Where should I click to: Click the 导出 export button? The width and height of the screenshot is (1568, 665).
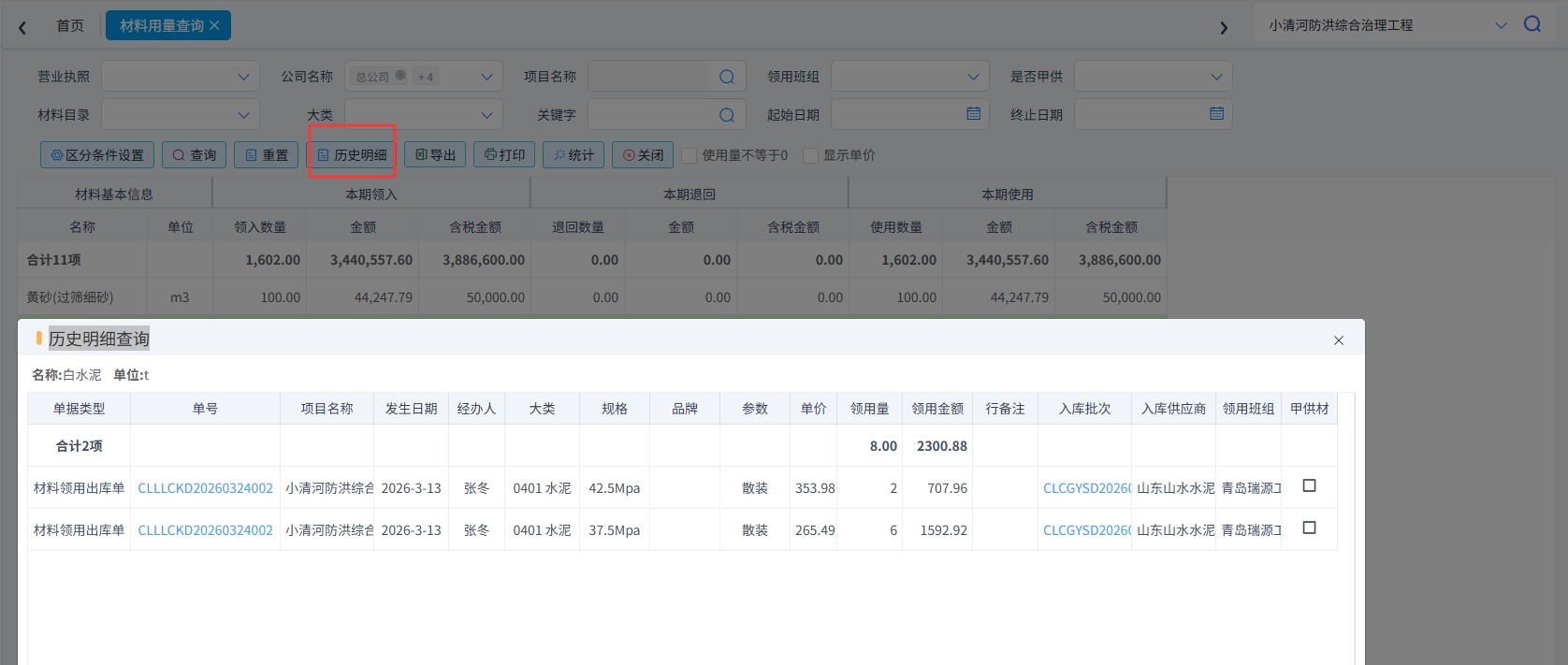click(x=435, y=155)
